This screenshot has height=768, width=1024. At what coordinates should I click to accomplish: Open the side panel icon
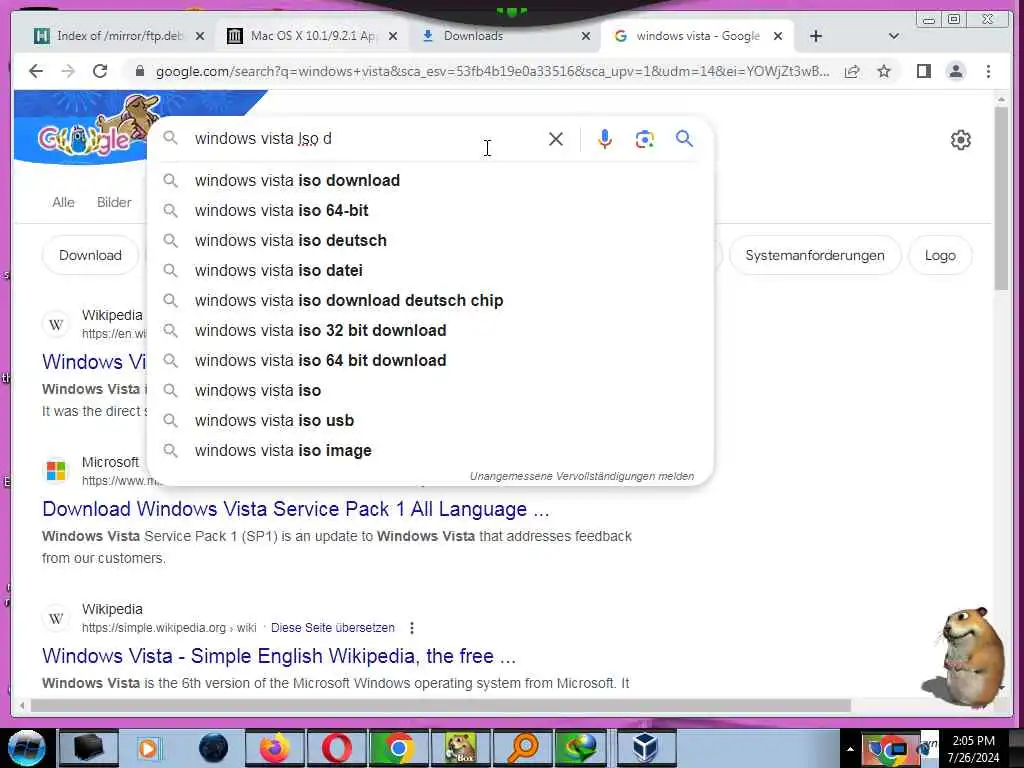coord(923,71)
